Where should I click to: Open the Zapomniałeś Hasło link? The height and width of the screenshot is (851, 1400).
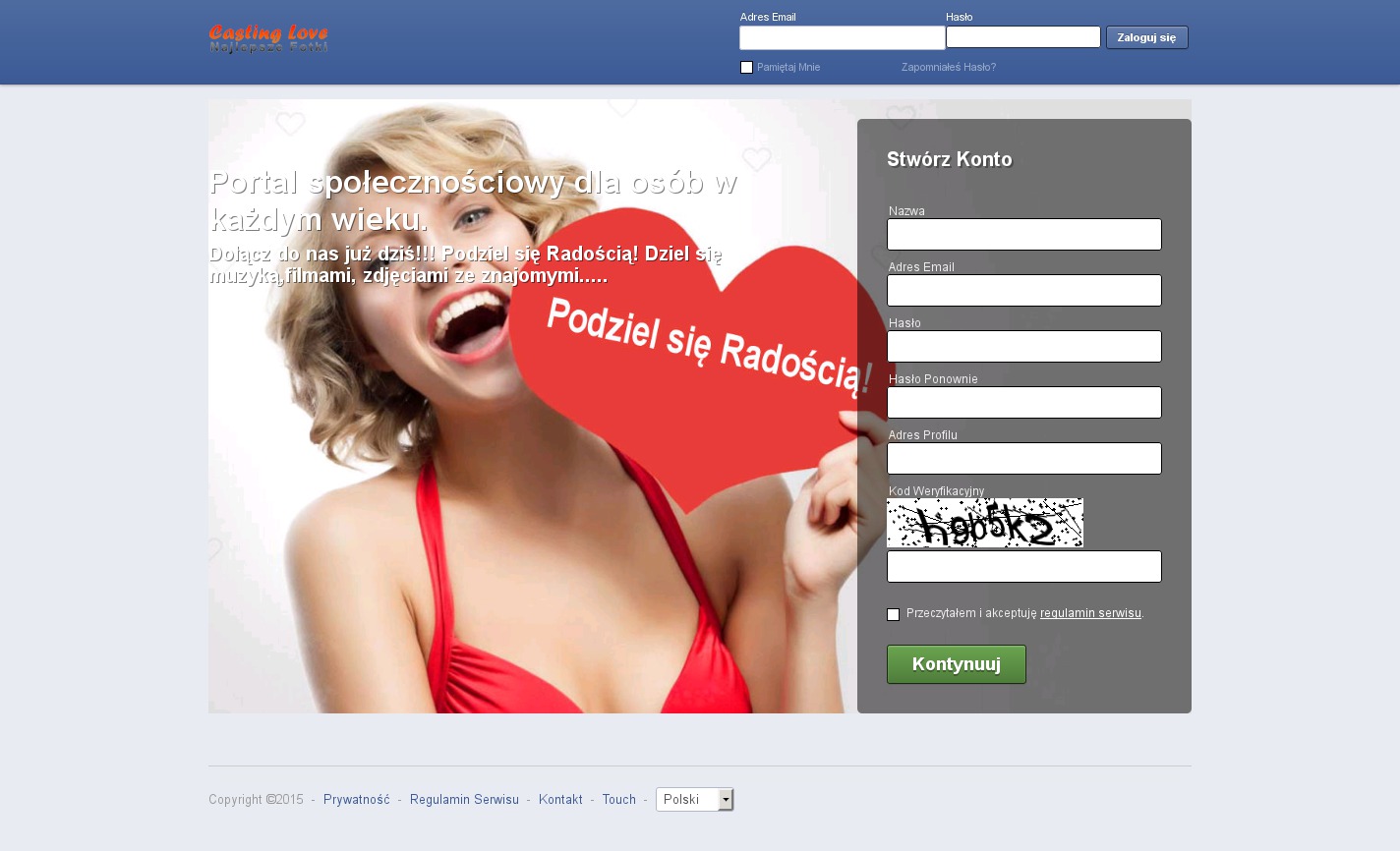pyautogui.click(x=948, y=68)
